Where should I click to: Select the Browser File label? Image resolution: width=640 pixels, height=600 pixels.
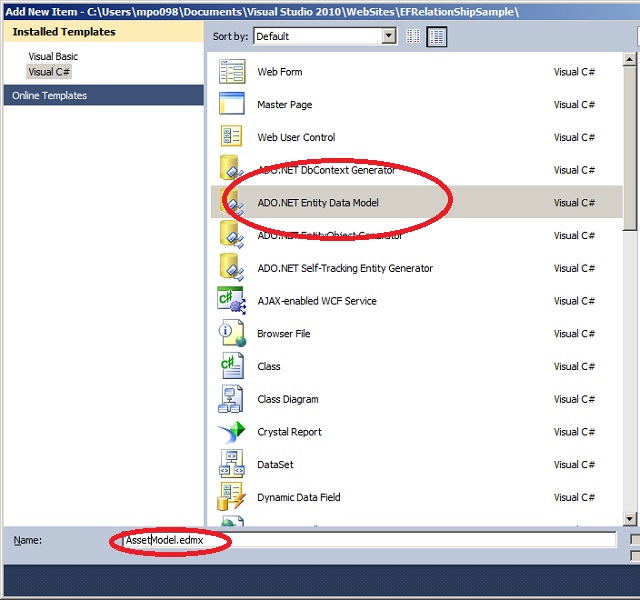click(284, 333)
